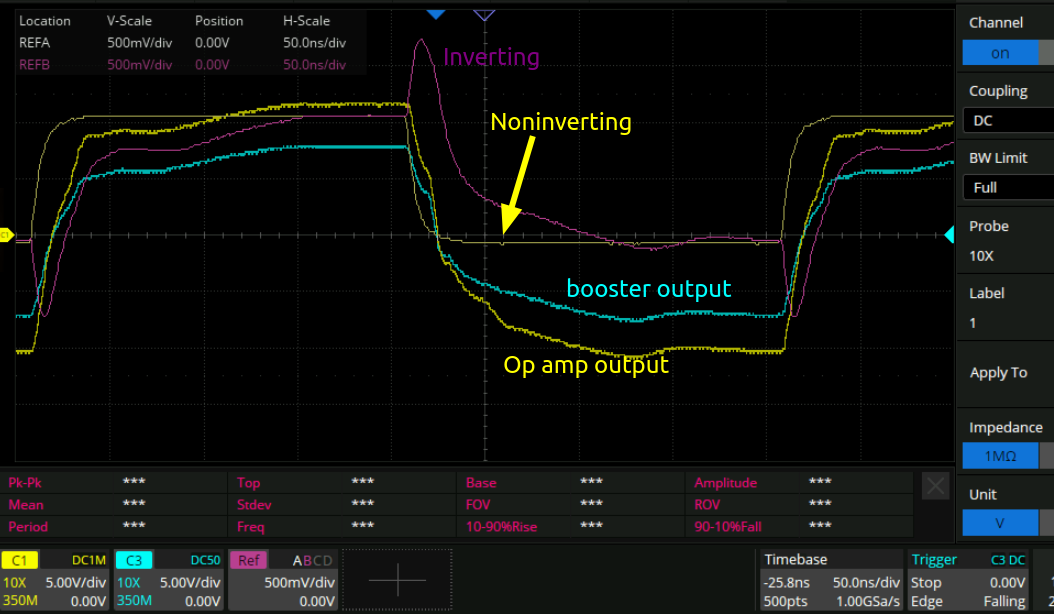Open the BW Limit Full dropdown

coord(1004,187)
